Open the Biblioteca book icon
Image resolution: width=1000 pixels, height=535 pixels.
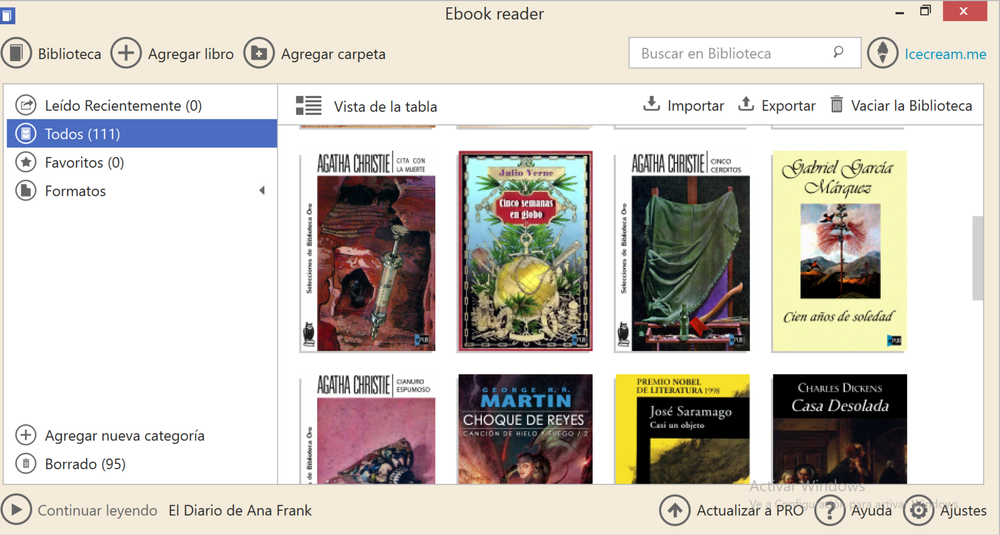pos(17,53)
